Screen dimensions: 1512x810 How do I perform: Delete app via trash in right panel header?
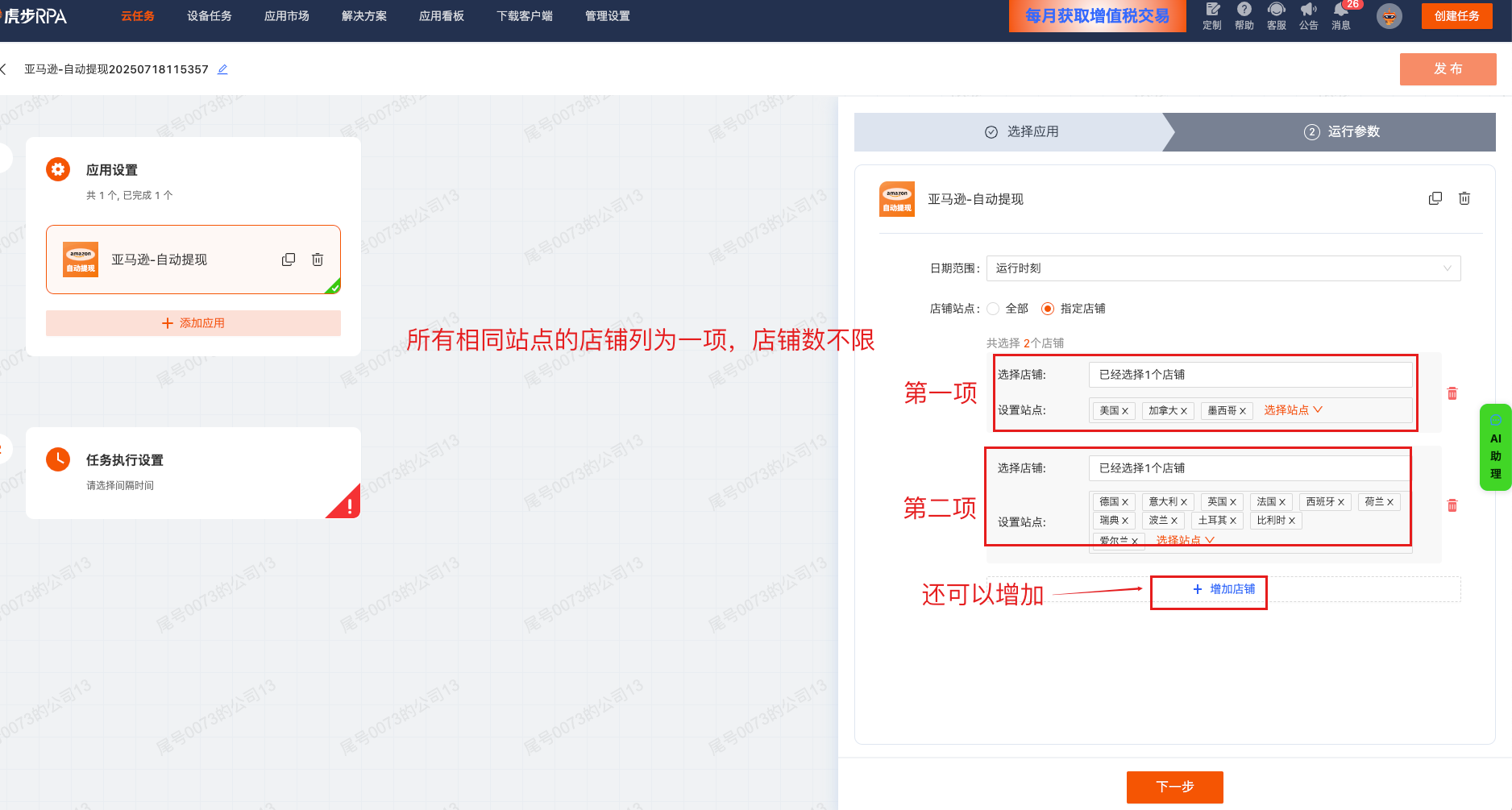pos(1464,198)
